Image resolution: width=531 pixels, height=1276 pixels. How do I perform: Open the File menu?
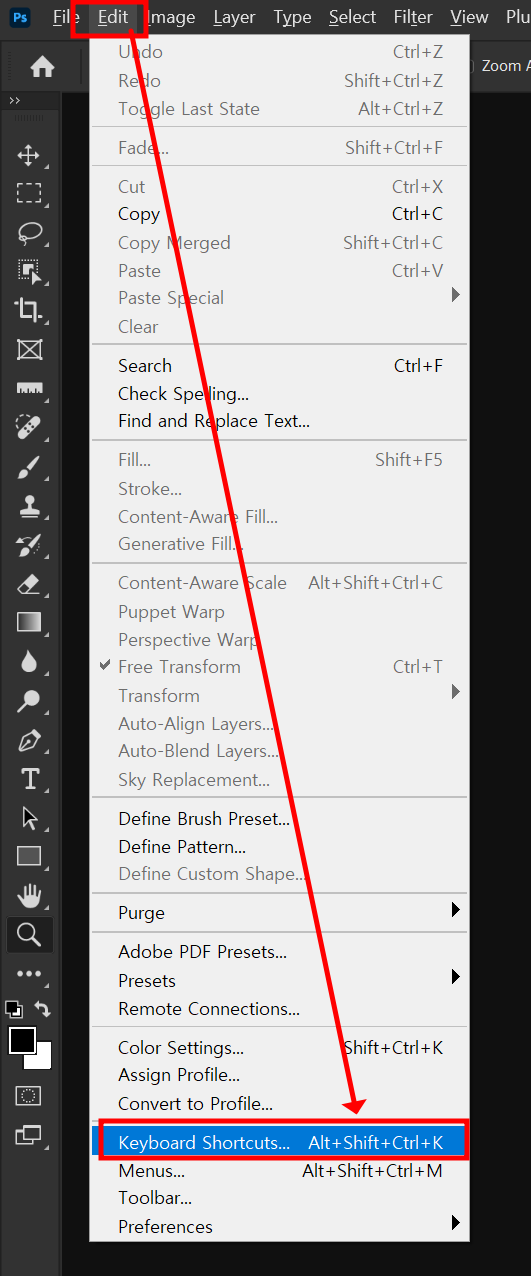[x=66, y=17]
